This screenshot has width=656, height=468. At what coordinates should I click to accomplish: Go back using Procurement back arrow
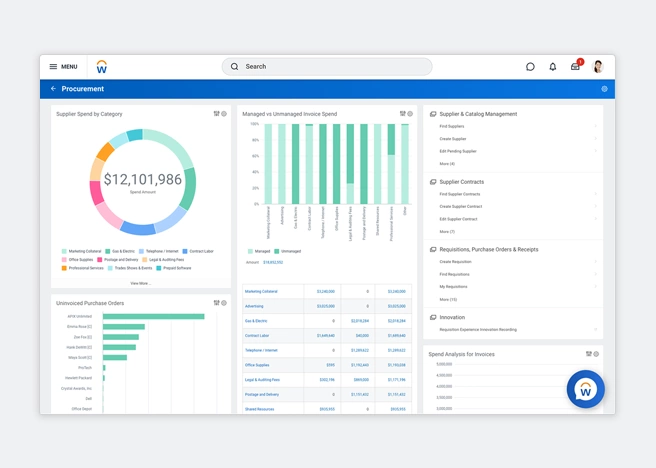tap(54, 89)
